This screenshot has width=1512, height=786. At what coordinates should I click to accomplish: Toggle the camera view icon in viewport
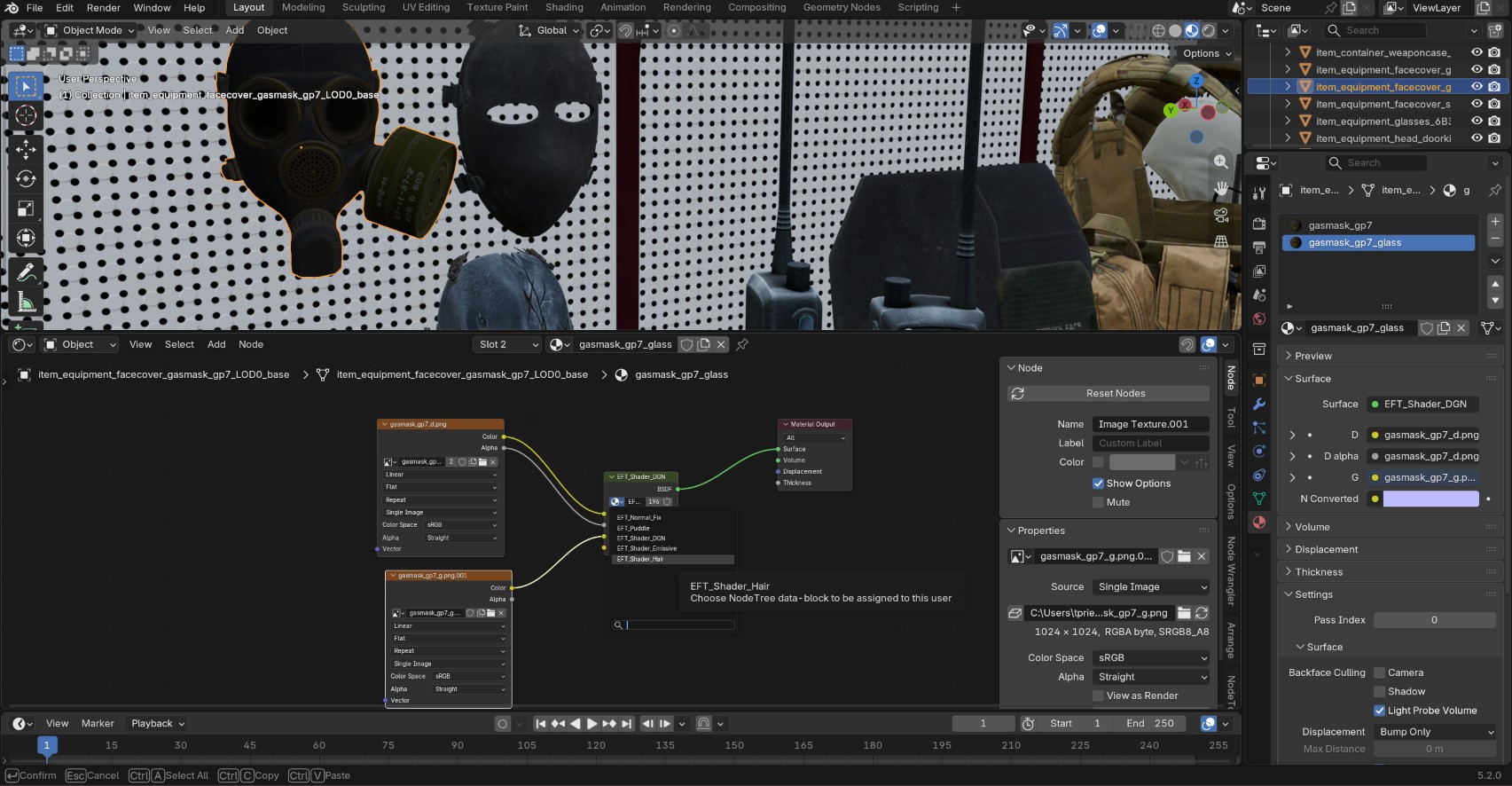[1221, 215]
